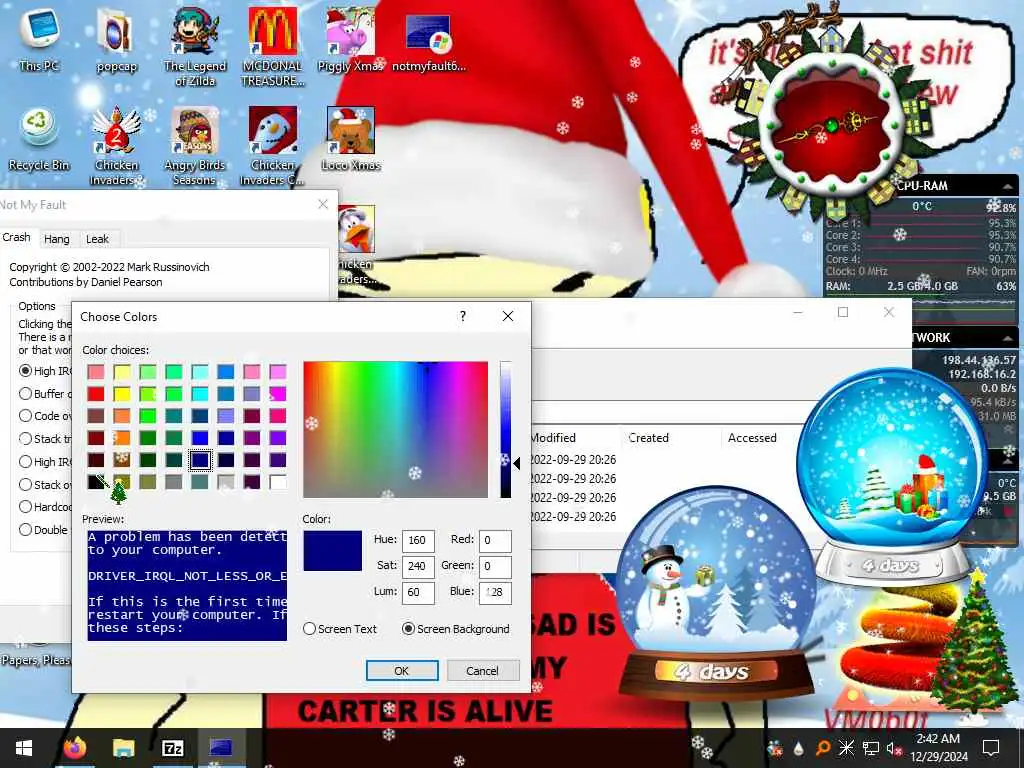The image size is (1024, 768).
Task: Pick the bright yellow color swatch
Action: pyautogui.click(x=122, y=394)
